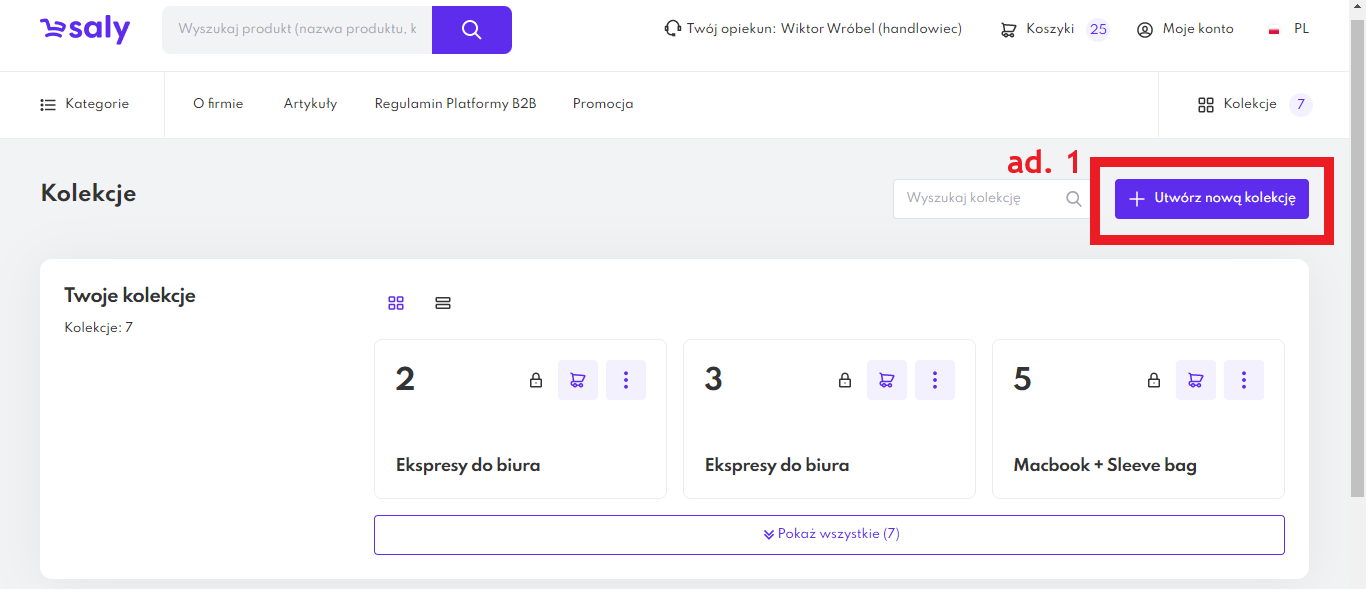1366x589 pixels.
Task: Open the Kategorie menu
Action: pos(85,104)
